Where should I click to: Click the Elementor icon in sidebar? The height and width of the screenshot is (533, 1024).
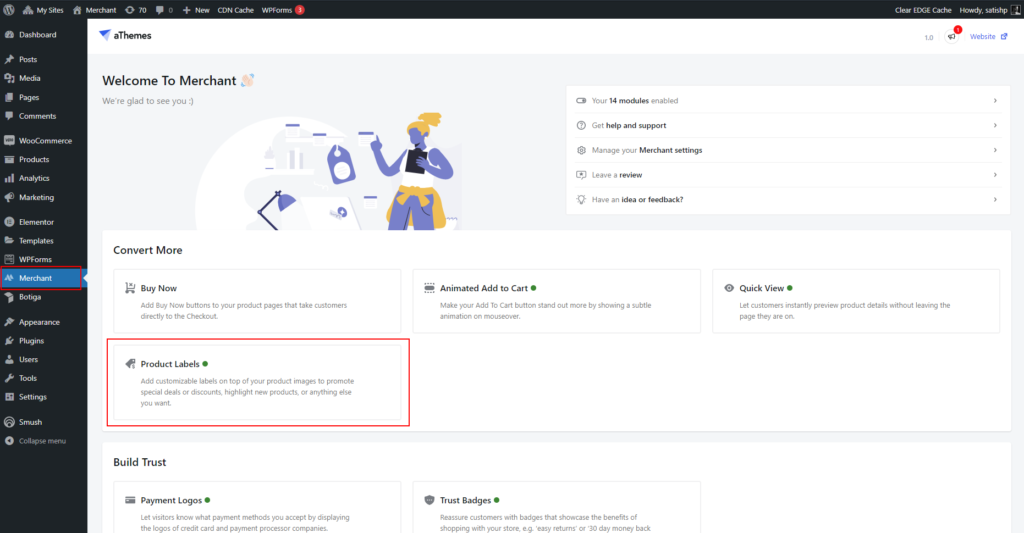9,222
